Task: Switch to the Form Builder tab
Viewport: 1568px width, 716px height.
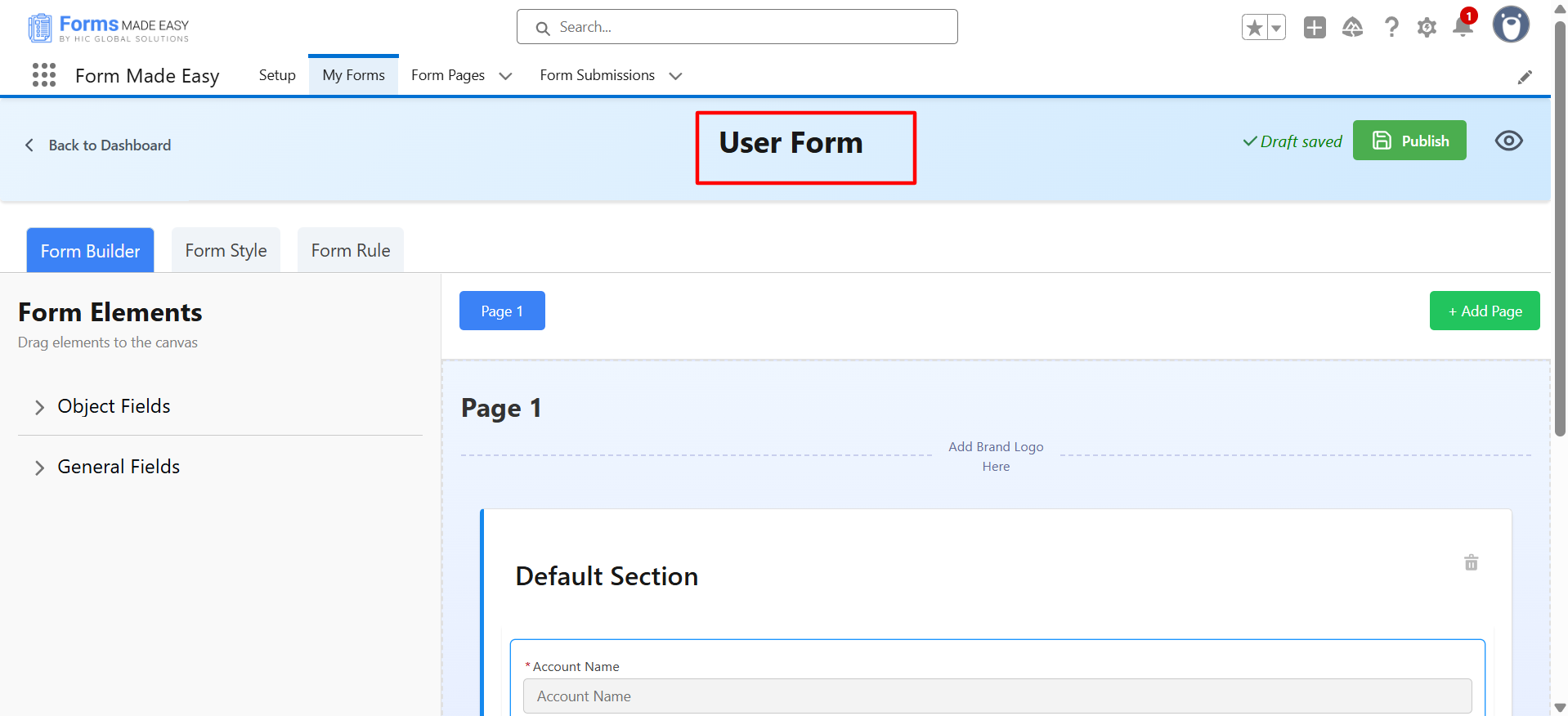Action: (90, 250)
